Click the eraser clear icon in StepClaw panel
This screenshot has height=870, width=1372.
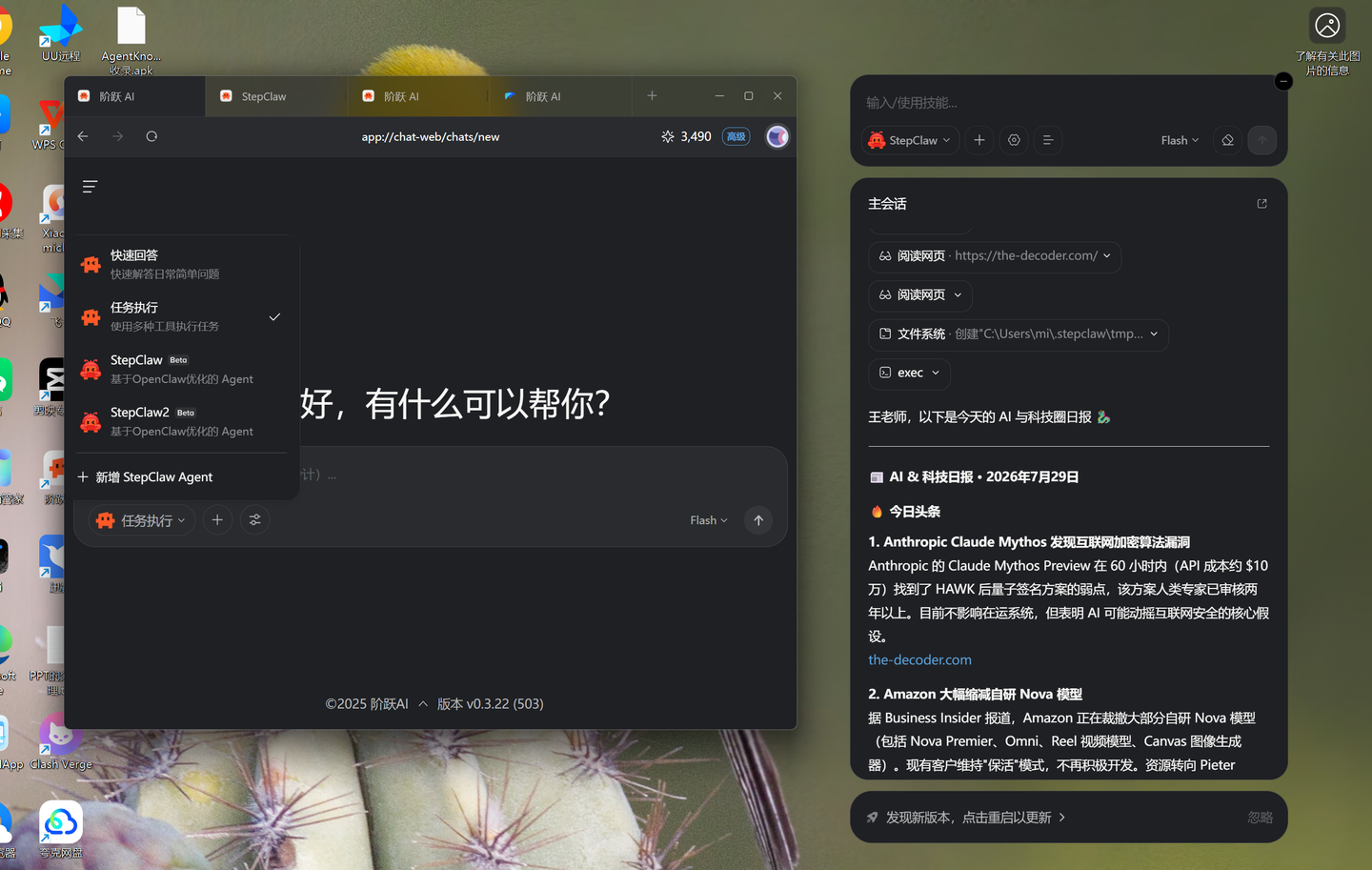[1227, 140]
